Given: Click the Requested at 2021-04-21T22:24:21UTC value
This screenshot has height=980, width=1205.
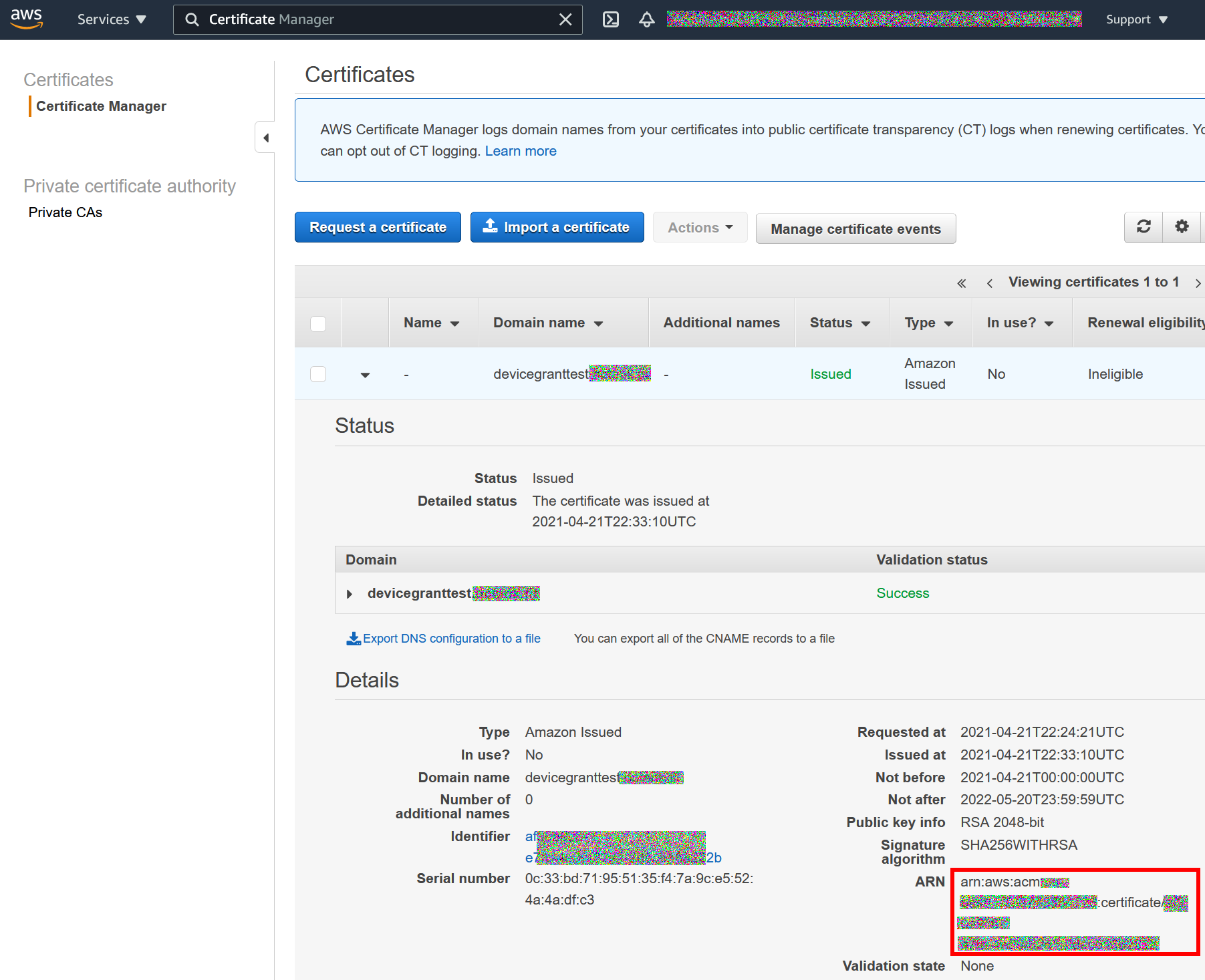Looking at the screenshot, I should (1042, 732).
